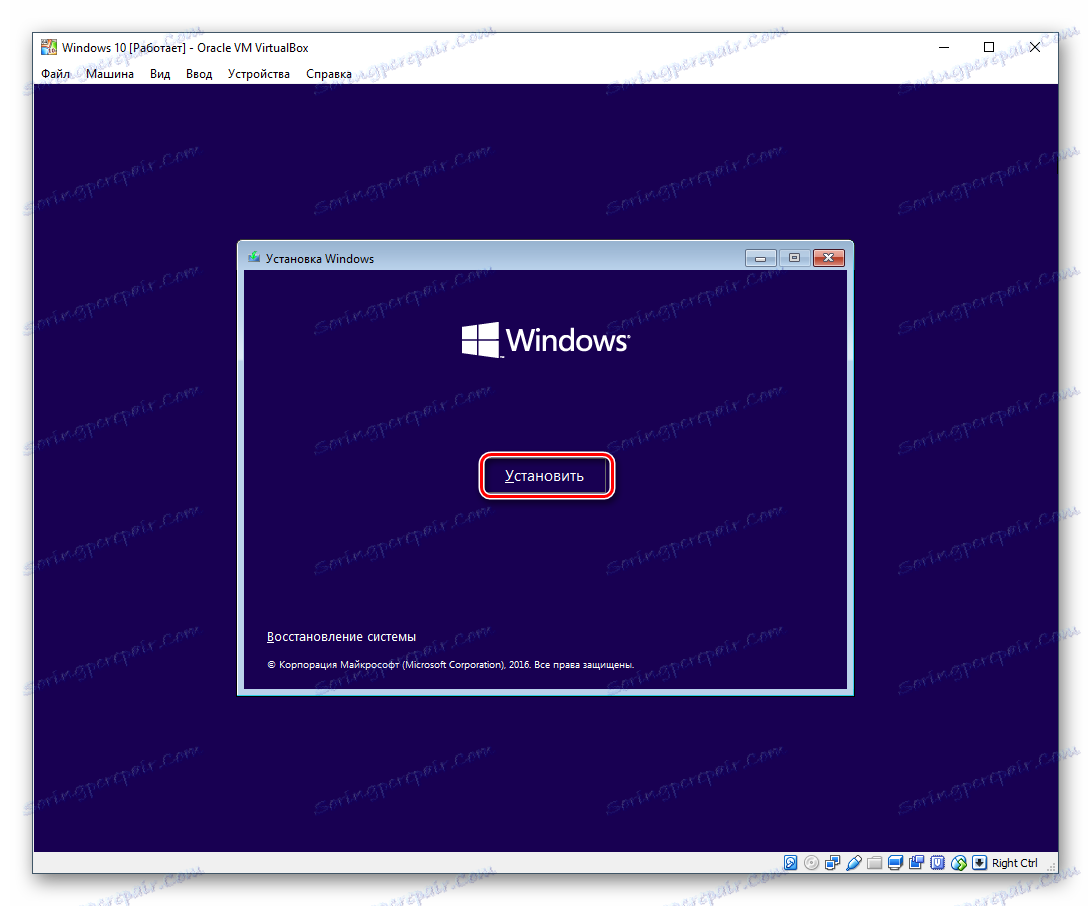Click the Windows Setup icon in dialog title bar
1091x906 pixels.
254,258
